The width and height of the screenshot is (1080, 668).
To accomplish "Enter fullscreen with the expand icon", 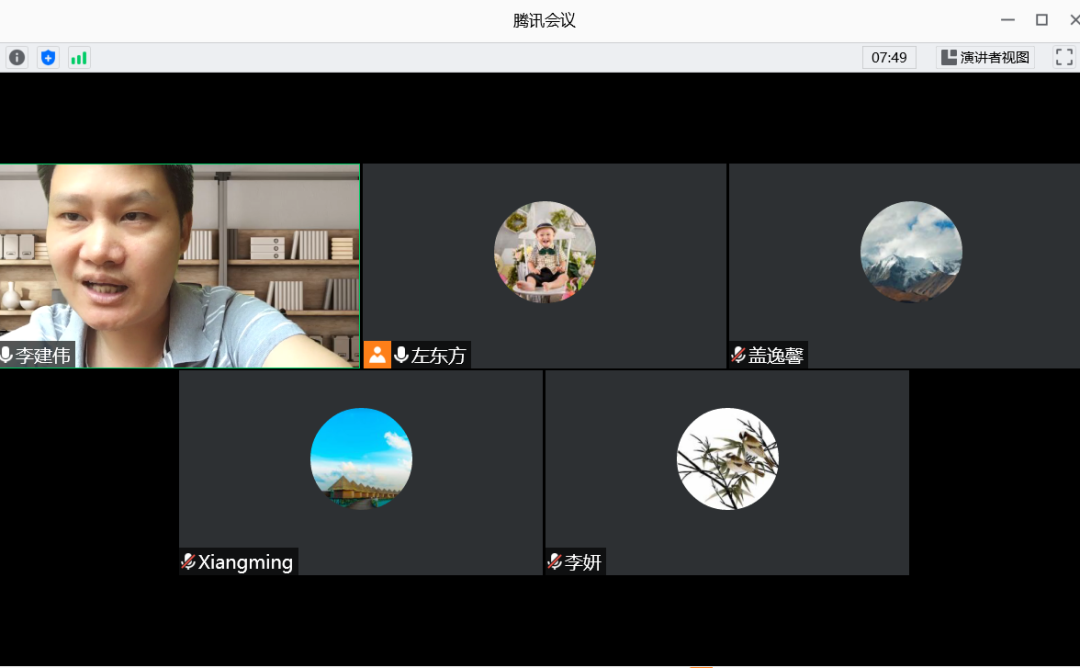I will pos(1064,58).
